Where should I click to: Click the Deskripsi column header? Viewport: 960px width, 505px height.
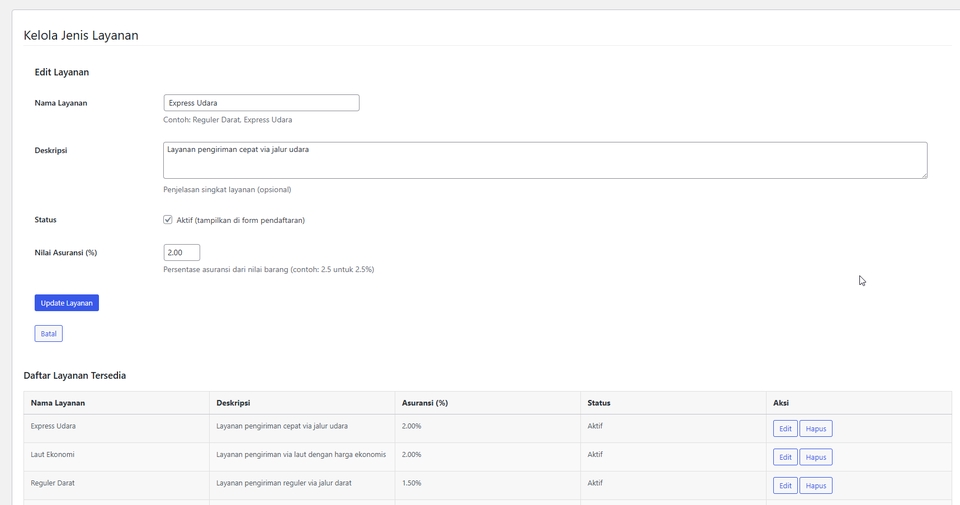(233, 403)
